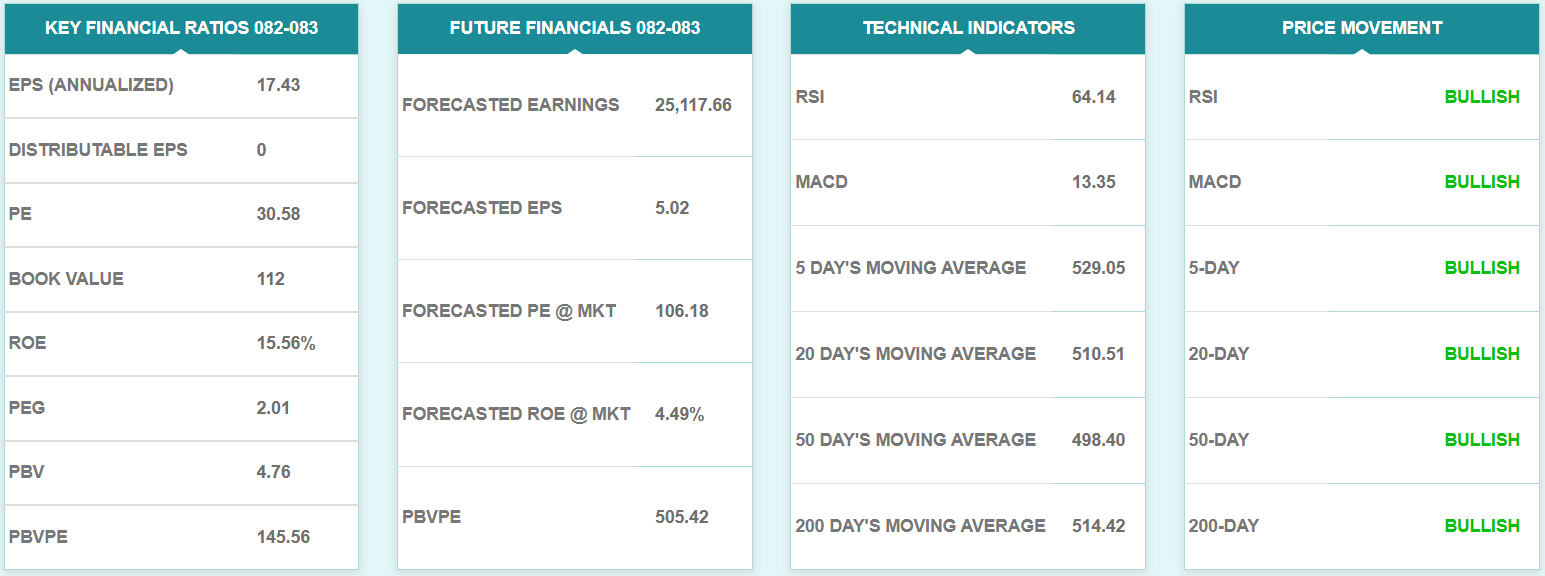Select the Technical Indicators panel header
Image resolution: width=1545 pixels, height=576 pixels.
pos(968,28)
